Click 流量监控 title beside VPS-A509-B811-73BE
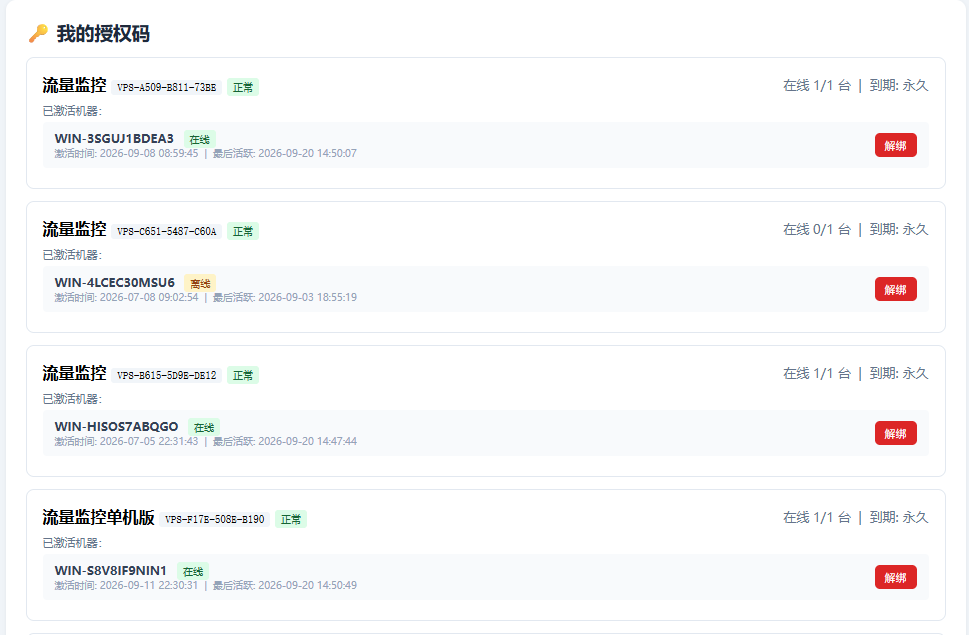 coord(74,85)
